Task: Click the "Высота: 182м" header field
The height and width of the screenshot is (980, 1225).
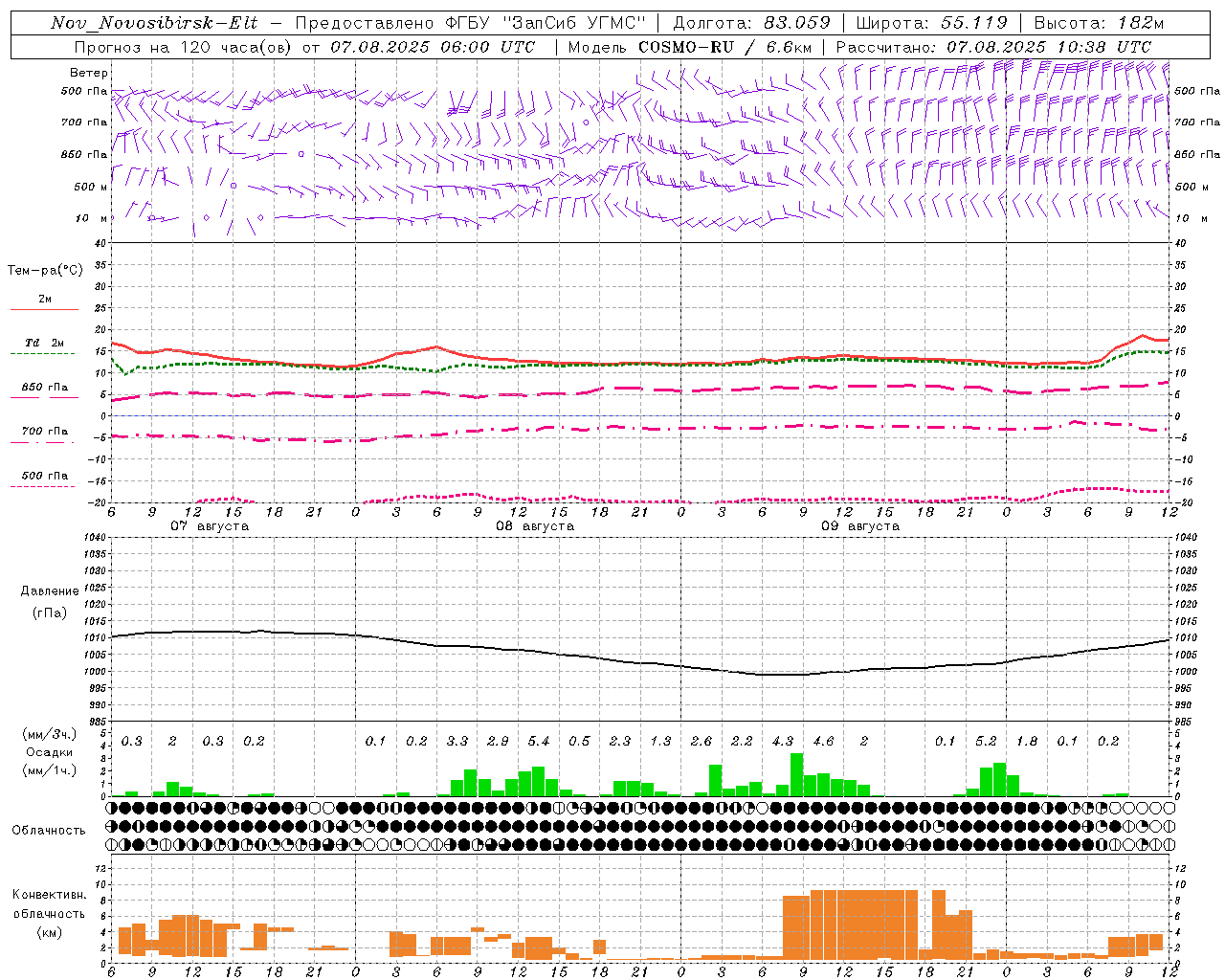Action: pos(1099,23)
